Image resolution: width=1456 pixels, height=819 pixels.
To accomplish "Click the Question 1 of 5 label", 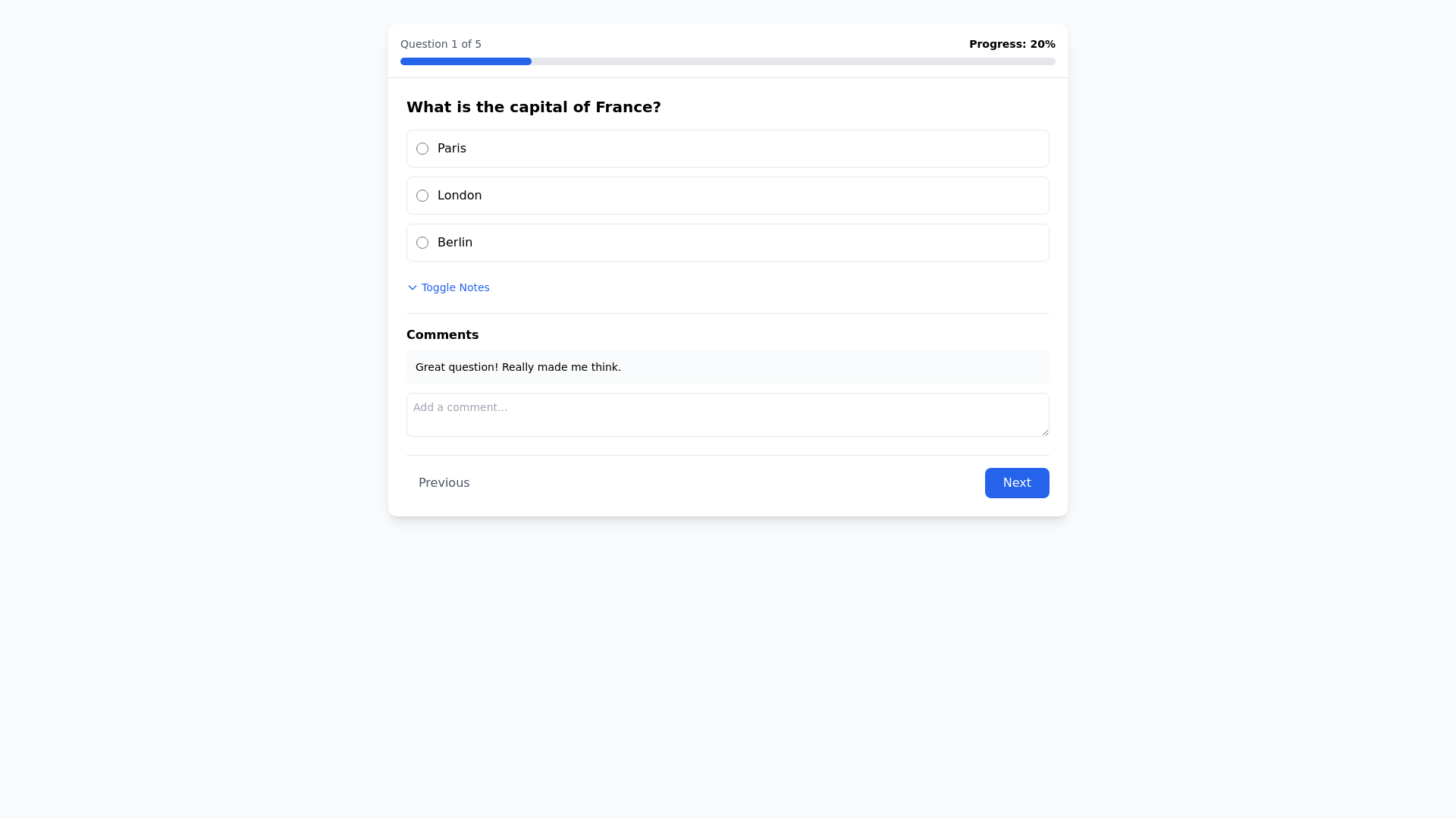I will [441, 44].
